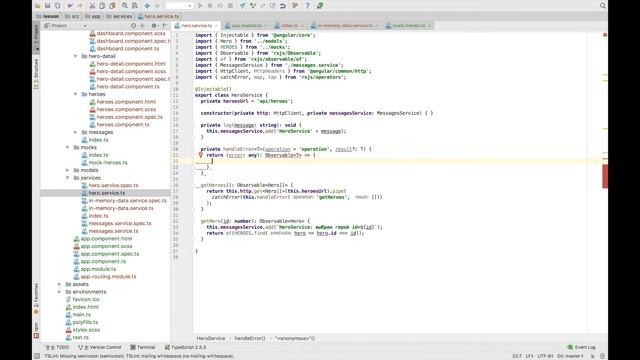
Task: Collapse the hero-detail folder
Action: 76,56
